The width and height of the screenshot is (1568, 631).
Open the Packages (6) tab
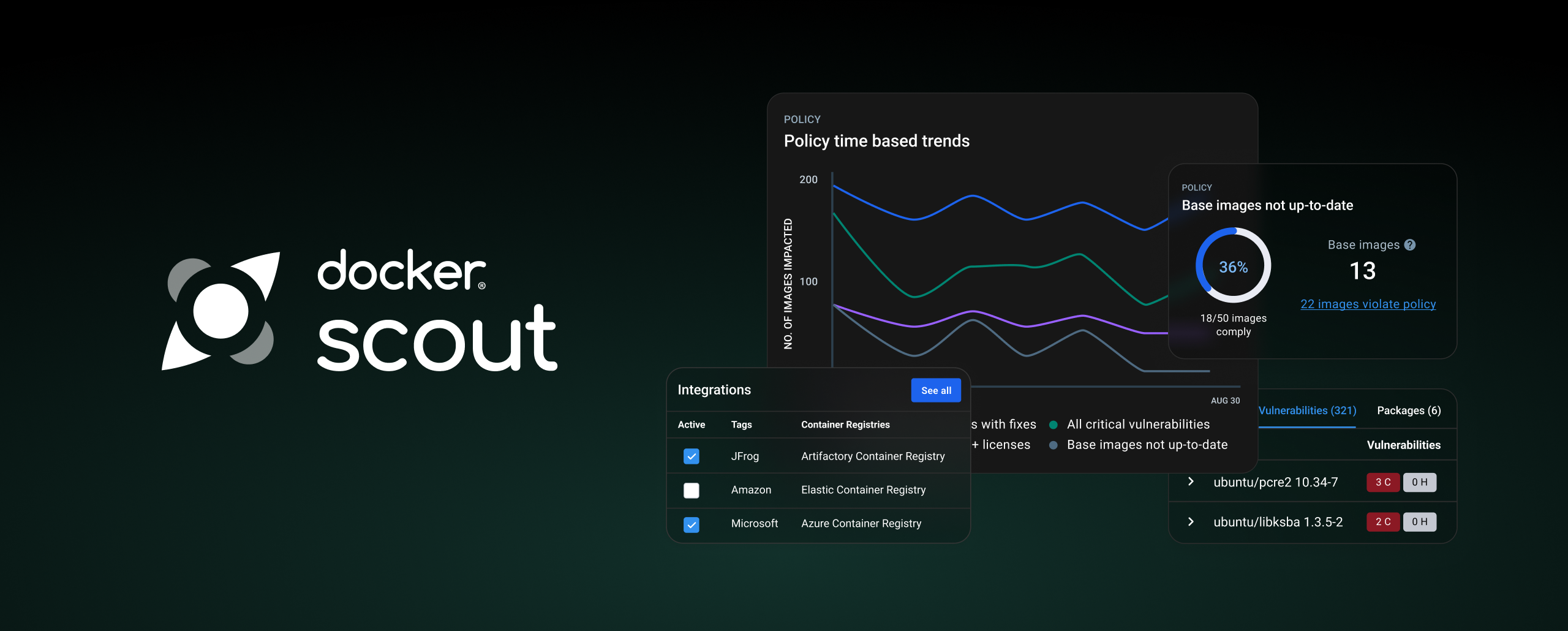pos(1408,410)
